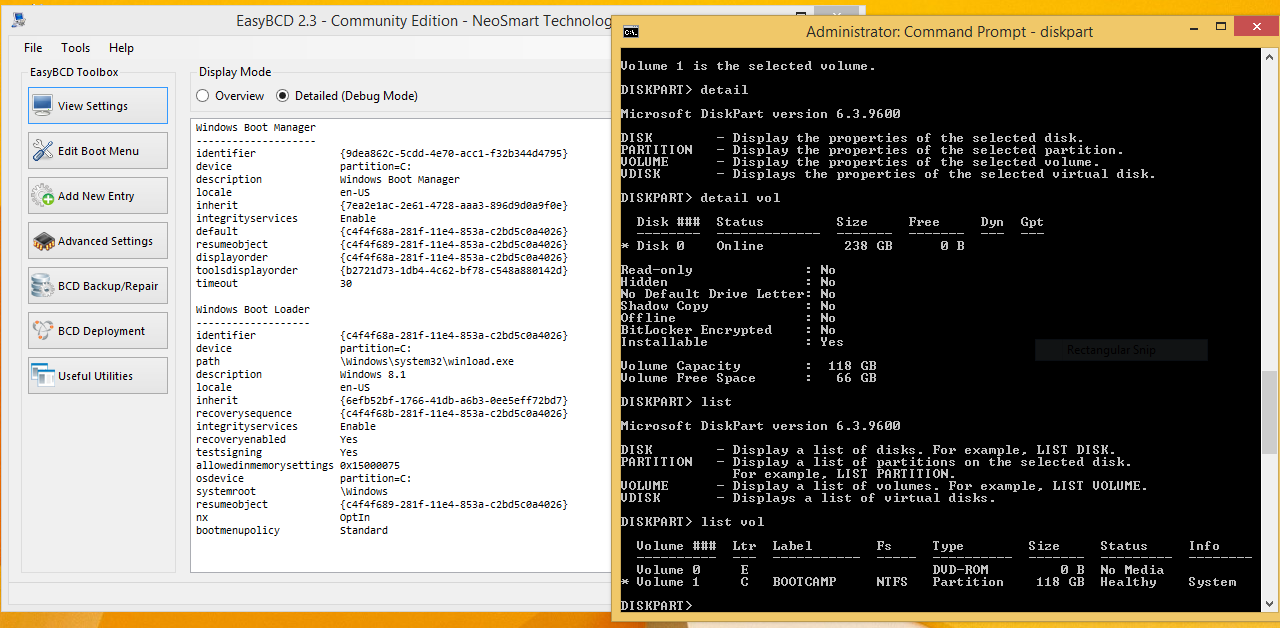The height and width of the screenshot is (628, 1280).
Task: Click 'Volume 1 is the selected volume' text
Action: (748, 66)
